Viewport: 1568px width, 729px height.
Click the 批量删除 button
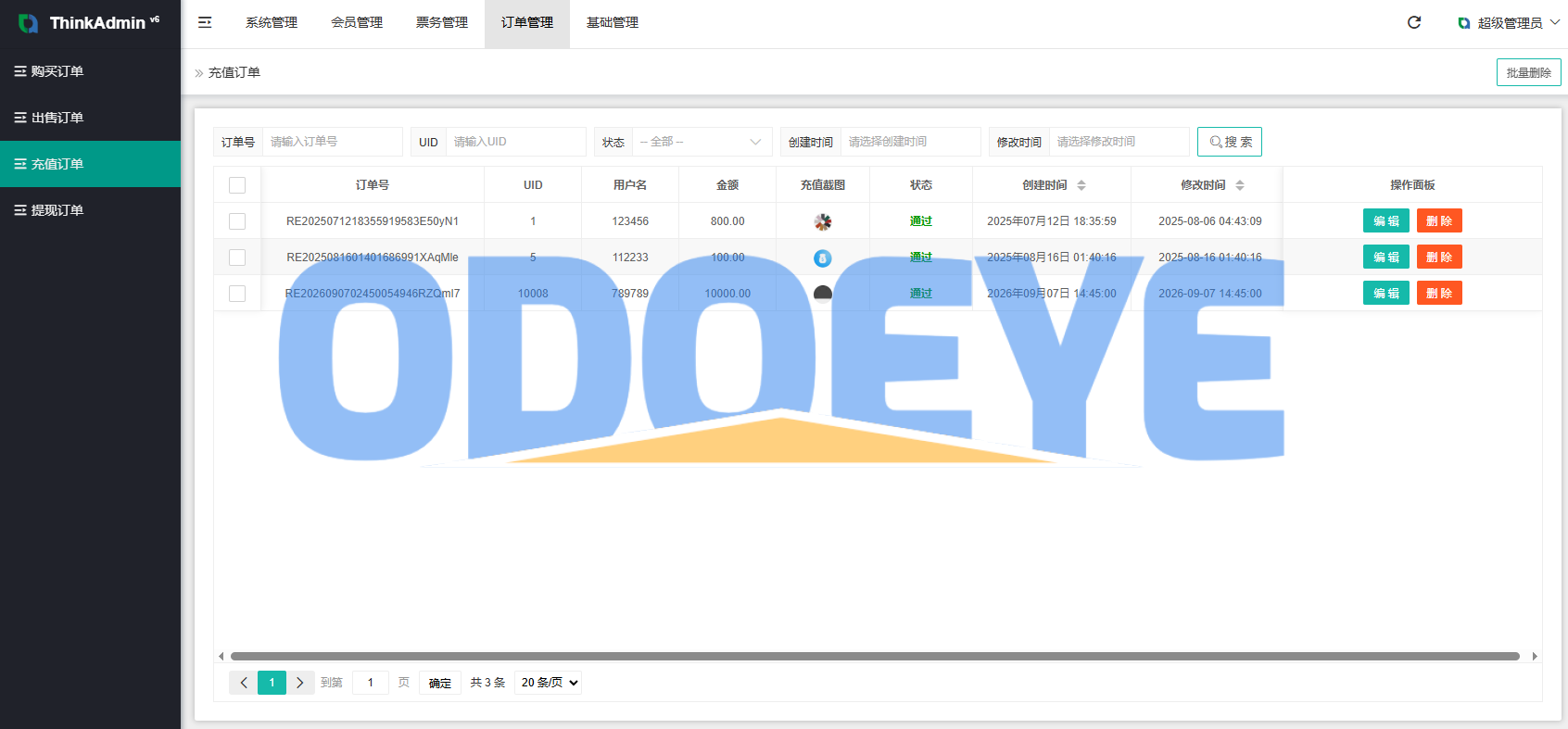(x=1529, y=72)
